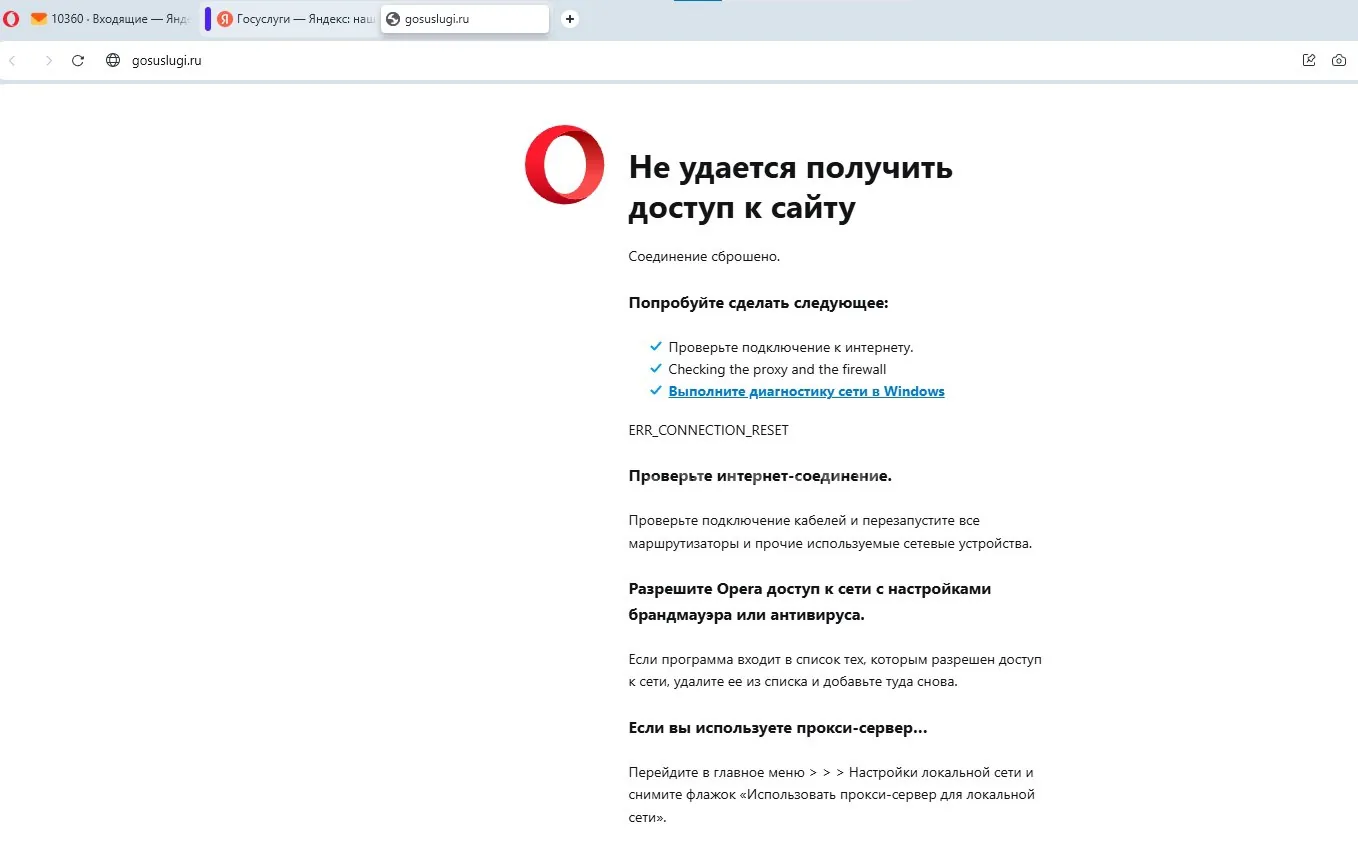Click the 'Checking the proxy and the firewall' item

pyautogui.click(x=777, y=370)
